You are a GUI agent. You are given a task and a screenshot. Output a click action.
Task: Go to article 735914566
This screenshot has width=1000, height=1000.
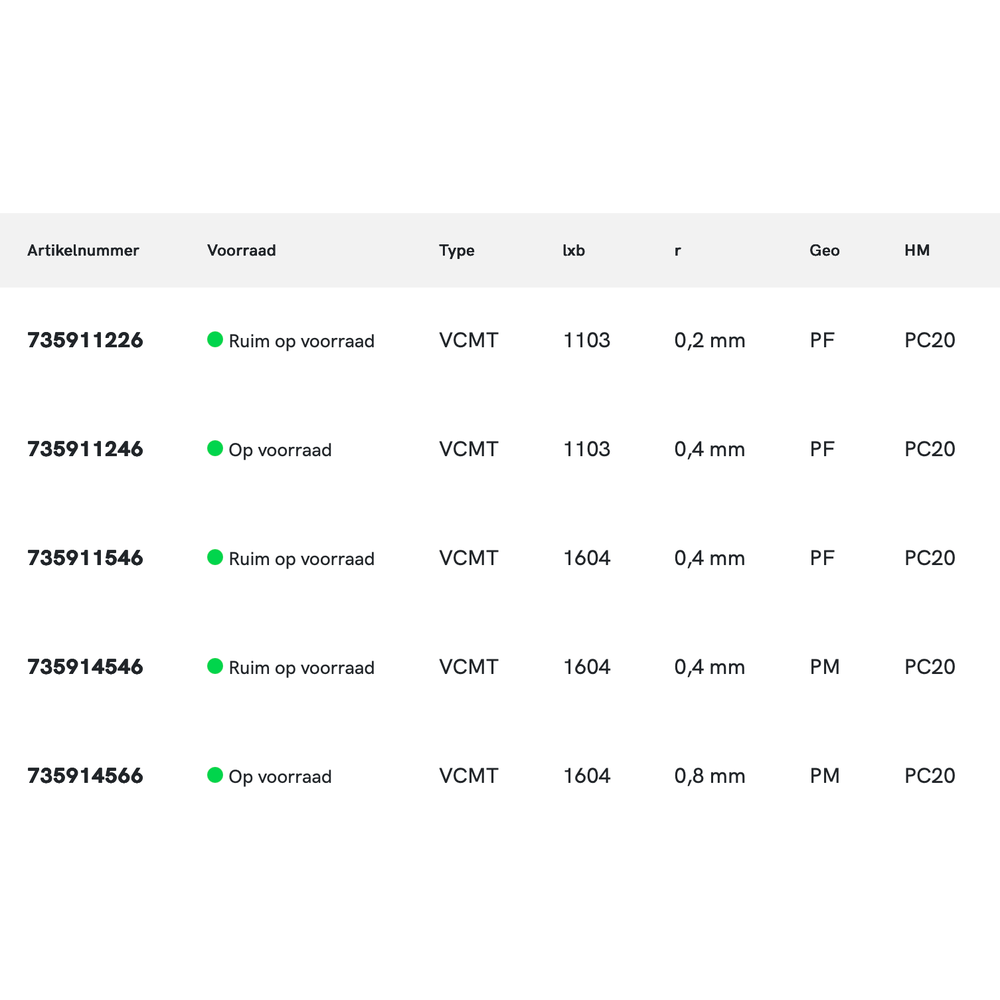click(85, 776)
